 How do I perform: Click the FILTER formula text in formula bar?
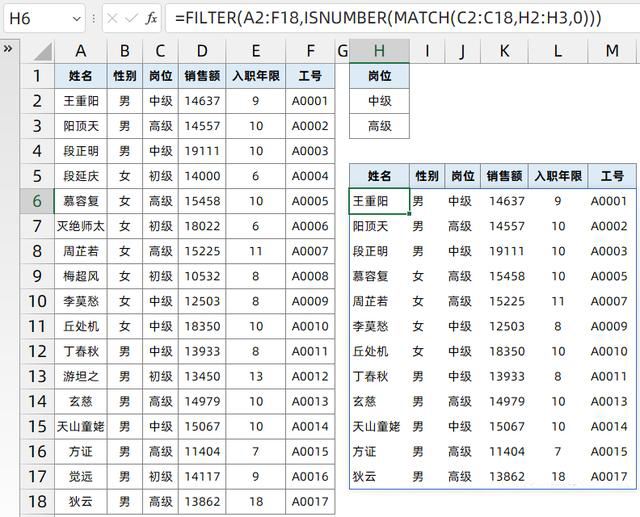click(387, 18)
